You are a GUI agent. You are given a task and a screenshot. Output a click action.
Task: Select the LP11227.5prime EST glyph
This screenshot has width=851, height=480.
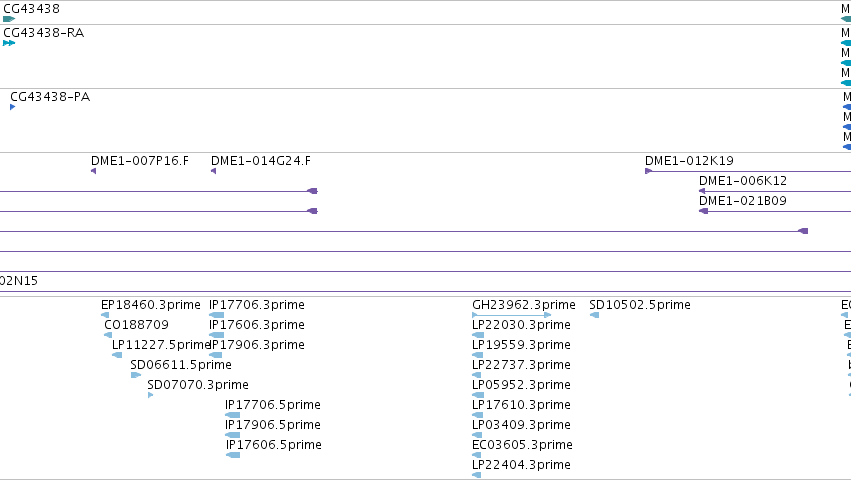tap(117, 355)
